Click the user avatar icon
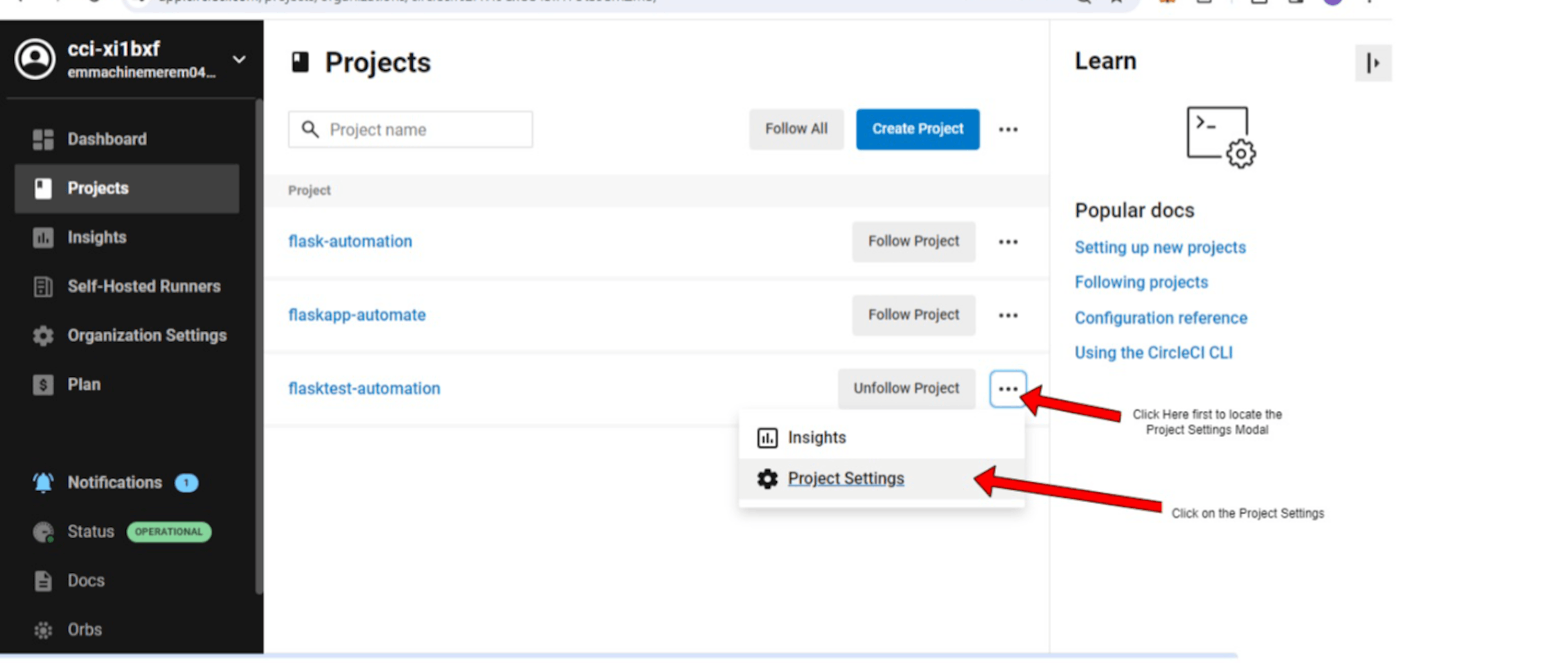 (35, 59)
